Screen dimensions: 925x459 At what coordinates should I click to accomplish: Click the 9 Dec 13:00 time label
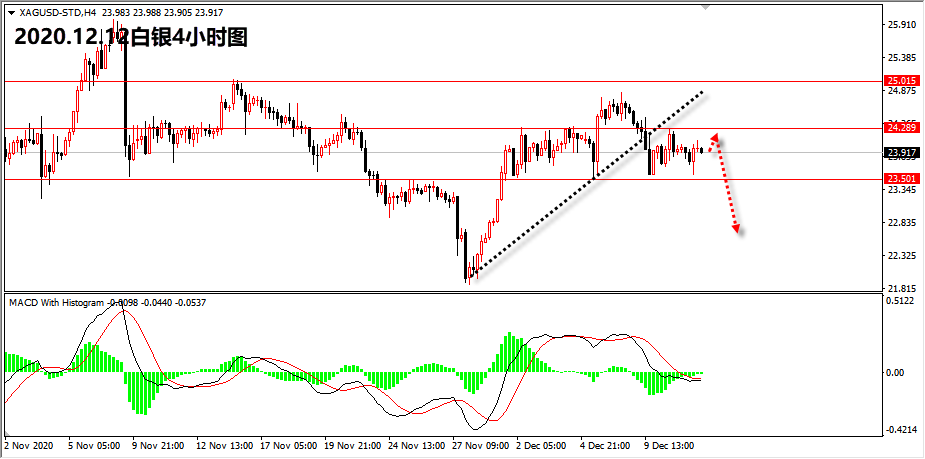click(668, 445)
